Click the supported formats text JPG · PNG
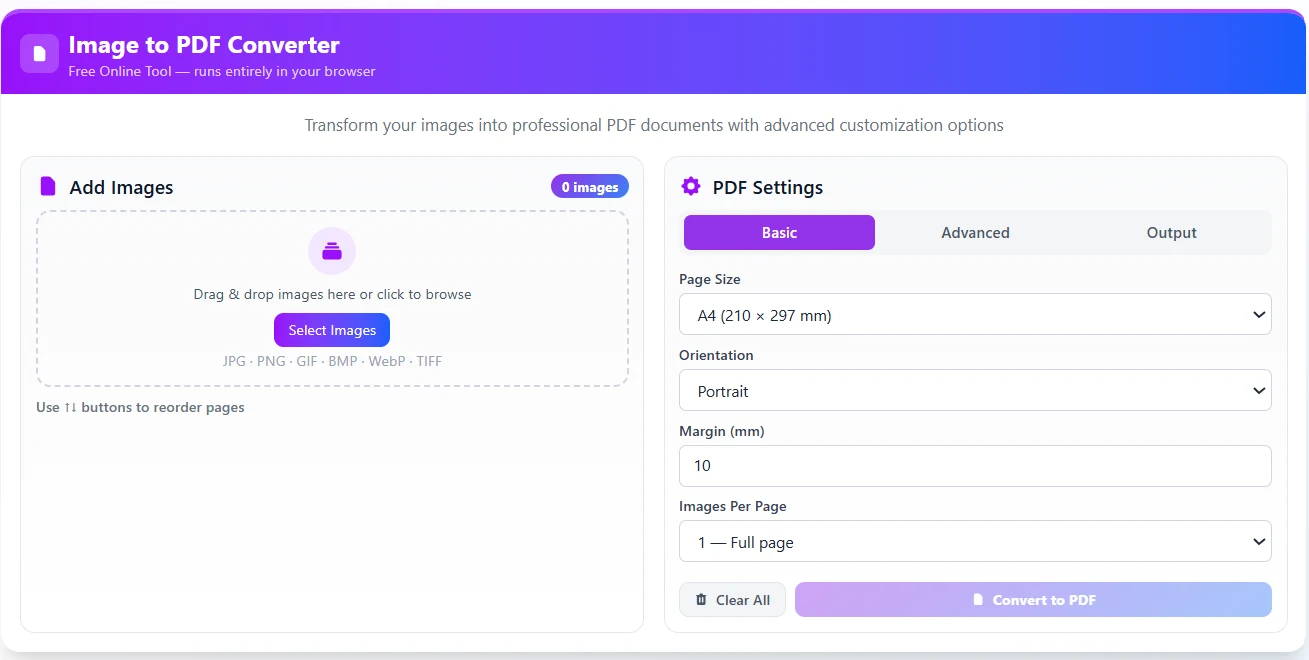1309x660 pixels. [x=332, y=361]
